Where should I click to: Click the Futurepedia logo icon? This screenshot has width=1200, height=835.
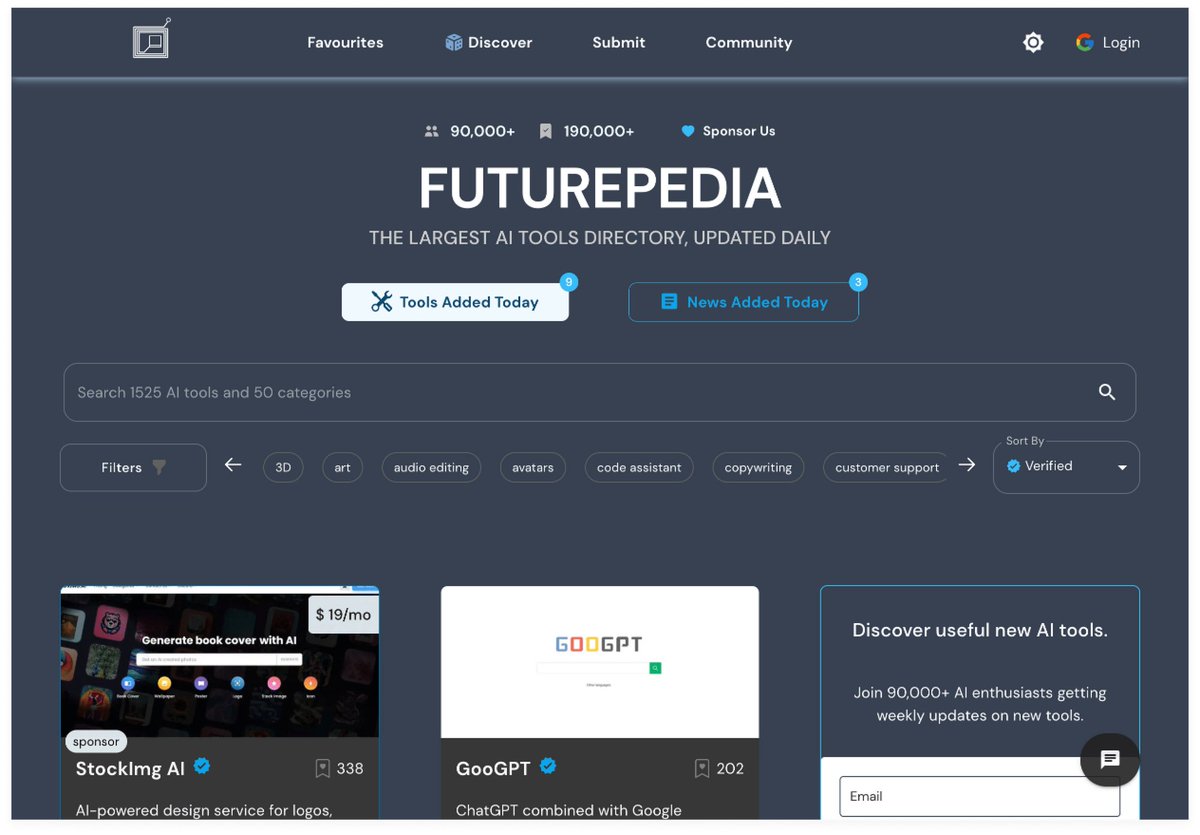(152, 39)
